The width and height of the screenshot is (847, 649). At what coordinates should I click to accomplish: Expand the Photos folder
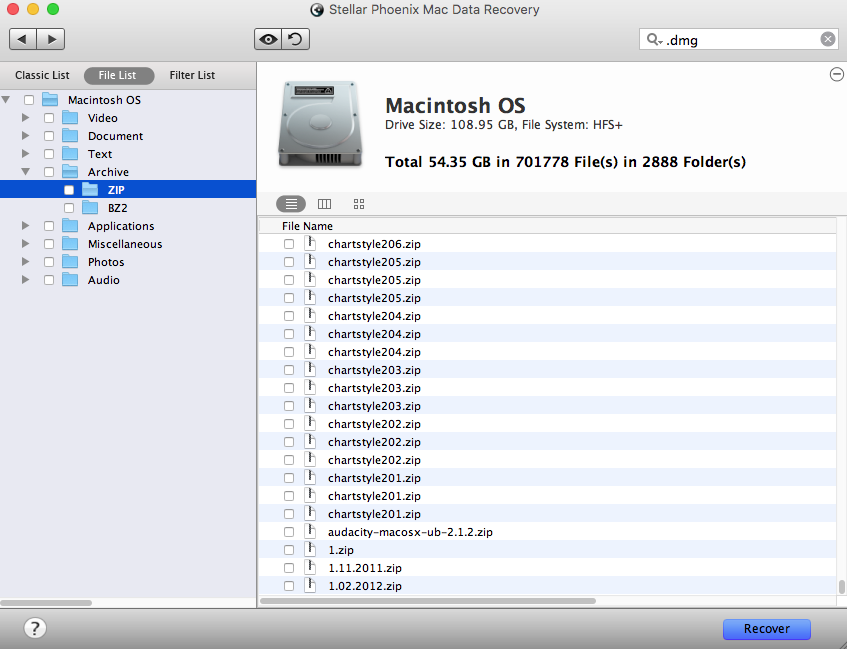pyautogui.click(x=25, y=262)
